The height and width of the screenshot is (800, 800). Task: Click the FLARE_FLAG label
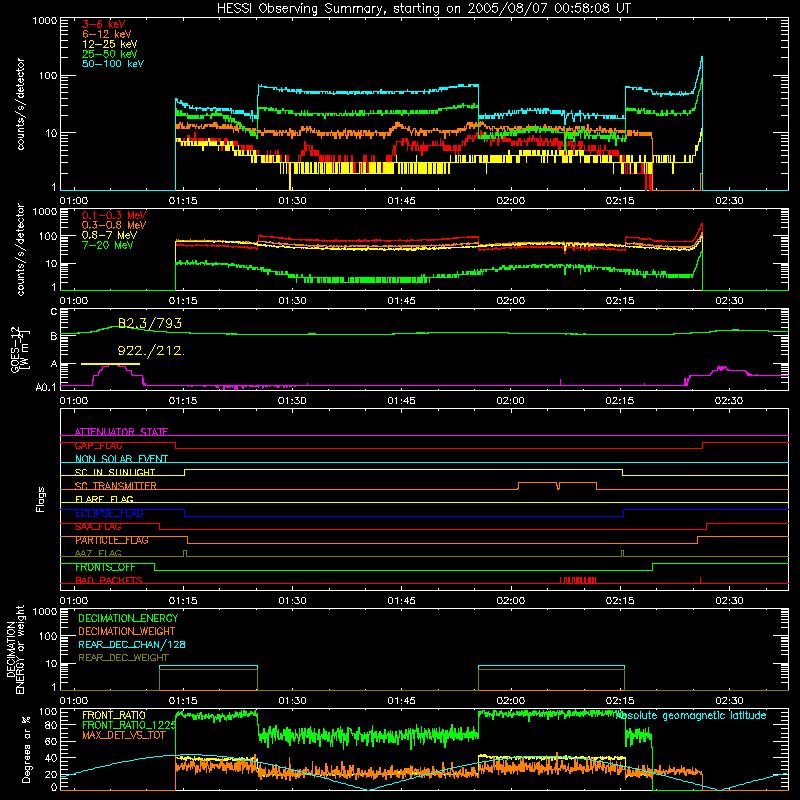pyautogui.click(x=104, y=499)
